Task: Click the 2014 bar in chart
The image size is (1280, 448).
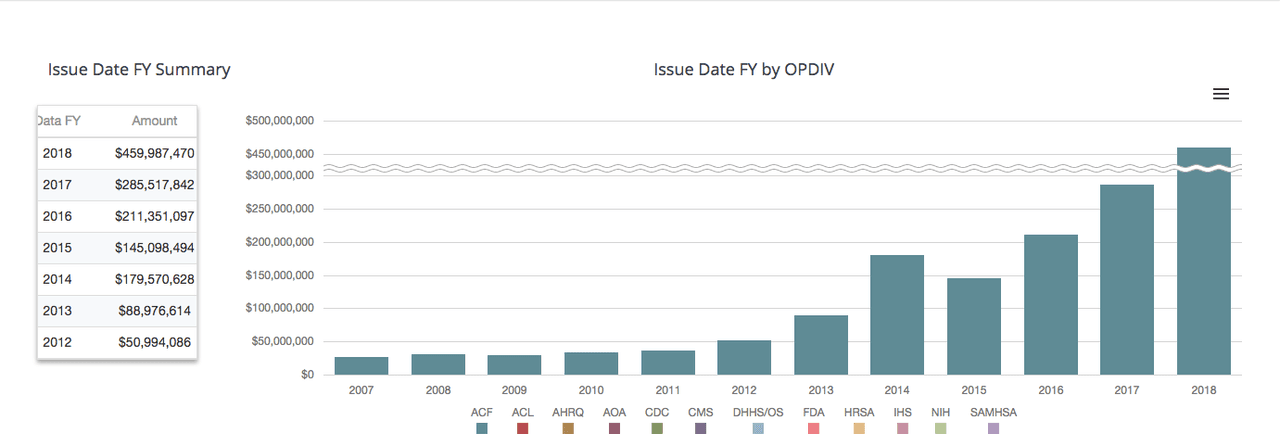Action: click(x=897, y=315)
